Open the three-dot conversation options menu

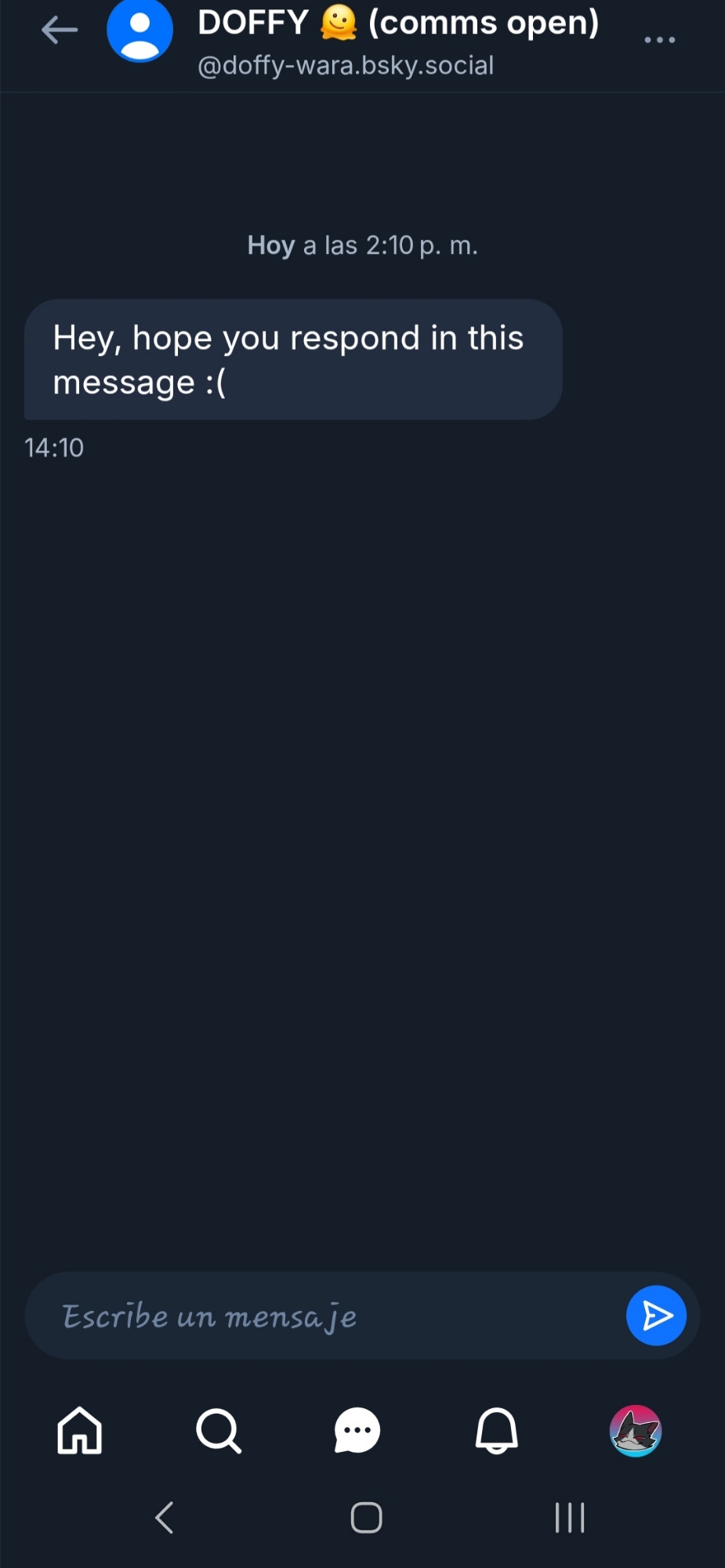pos(659,39)
